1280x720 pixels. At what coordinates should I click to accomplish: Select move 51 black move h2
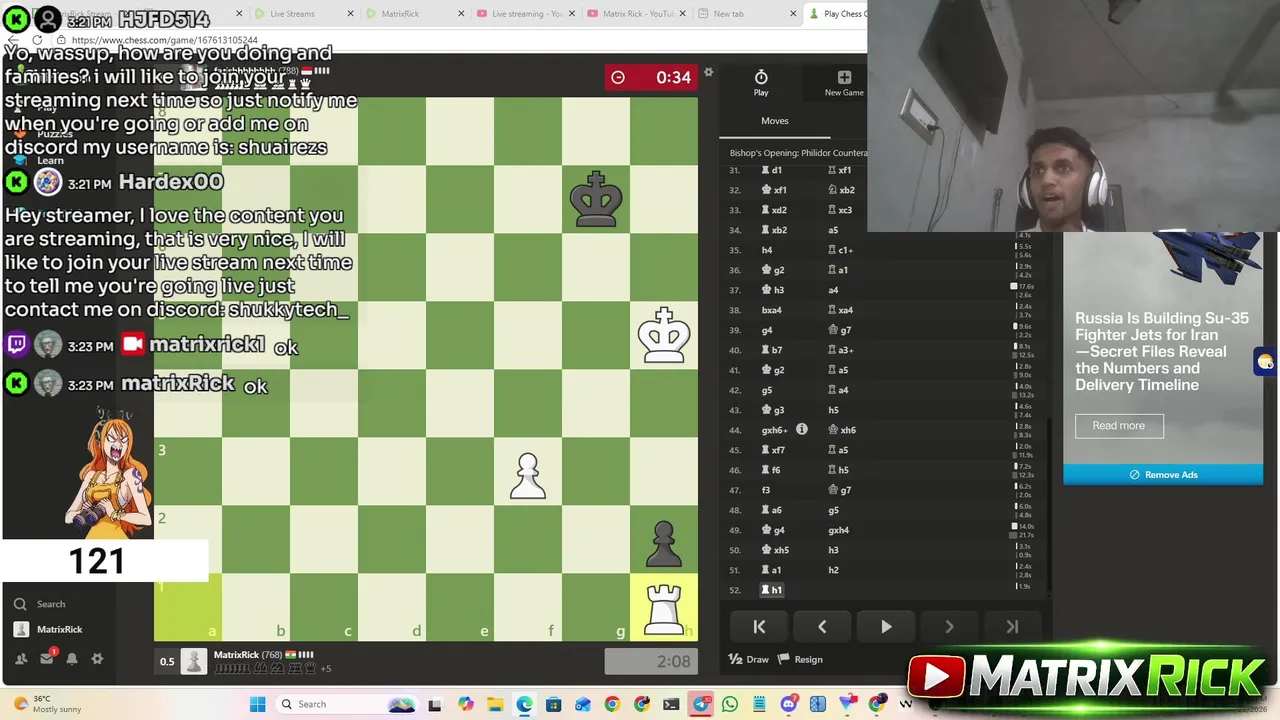(833, 570)
